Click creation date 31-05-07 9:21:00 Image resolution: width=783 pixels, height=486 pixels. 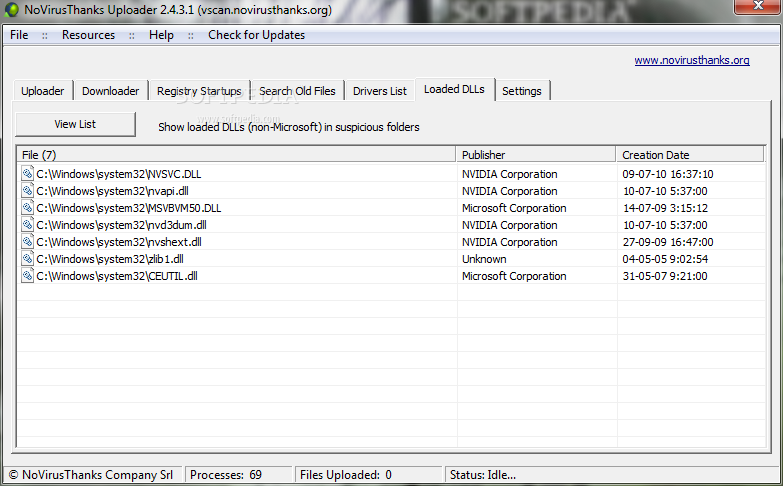coord(665,276)
